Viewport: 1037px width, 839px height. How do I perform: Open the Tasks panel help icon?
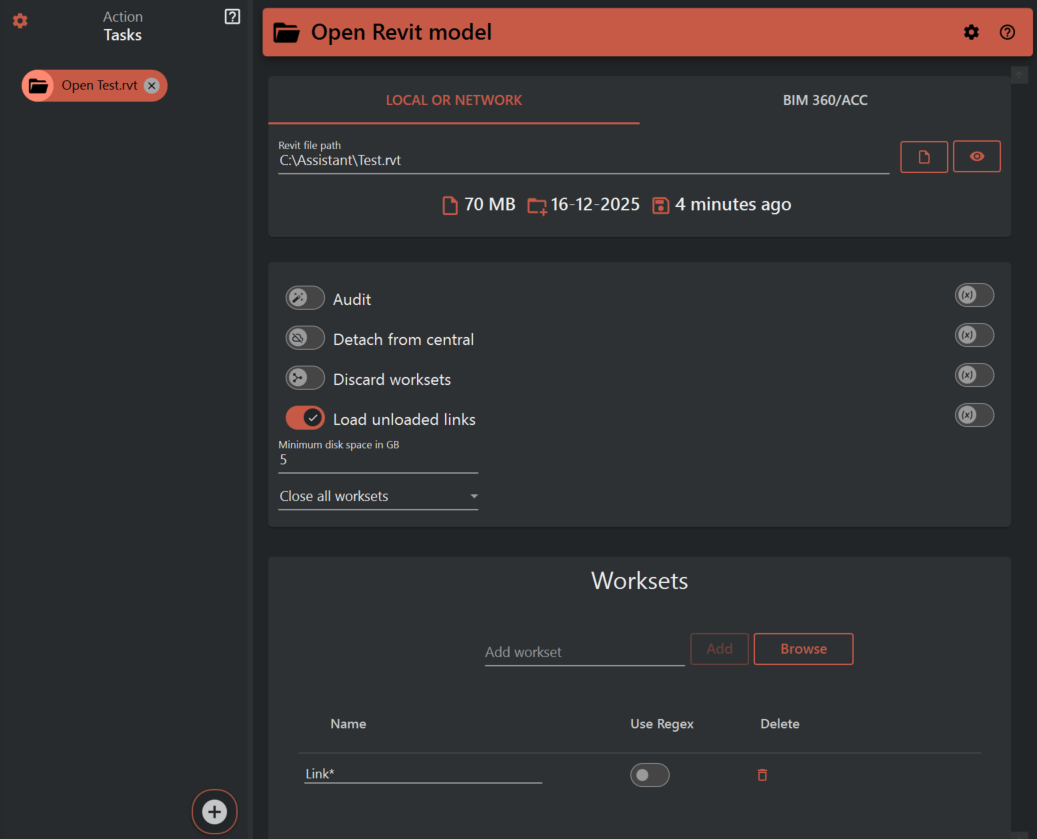click(232, 16)
